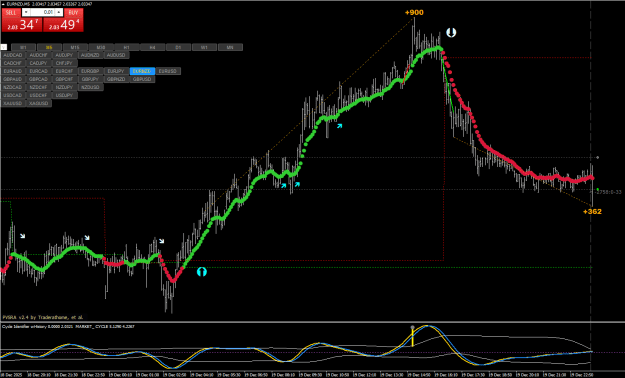Click the orange +900 pips label
The height and width of the screenshot is (378, 625).
coord(414,12)
